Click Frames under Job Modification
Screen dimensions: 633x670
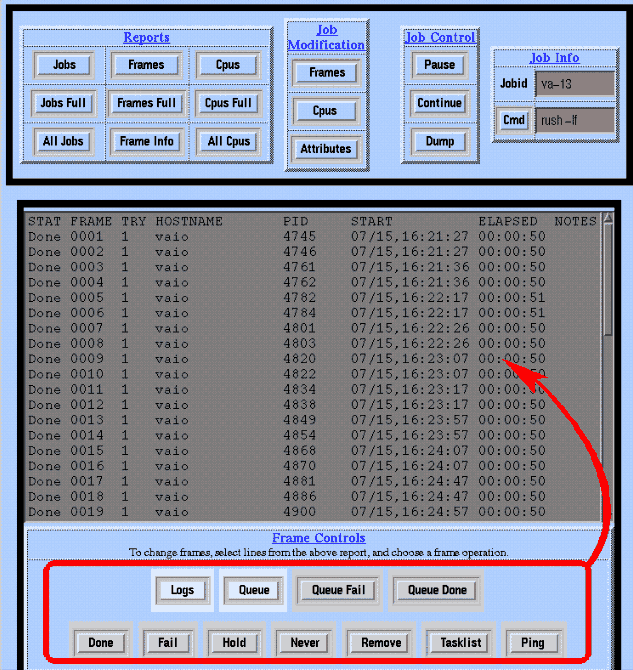326,73
